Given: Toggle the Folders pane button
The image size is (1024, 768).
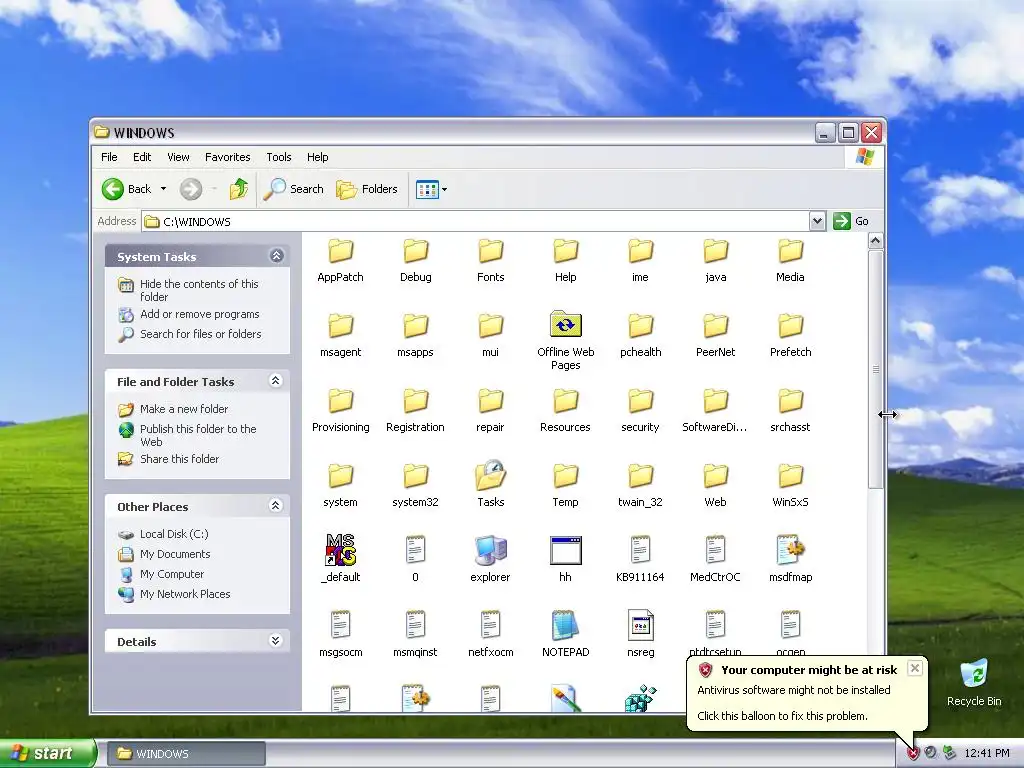Looking at the screenshot, I should tap(367, 189).
